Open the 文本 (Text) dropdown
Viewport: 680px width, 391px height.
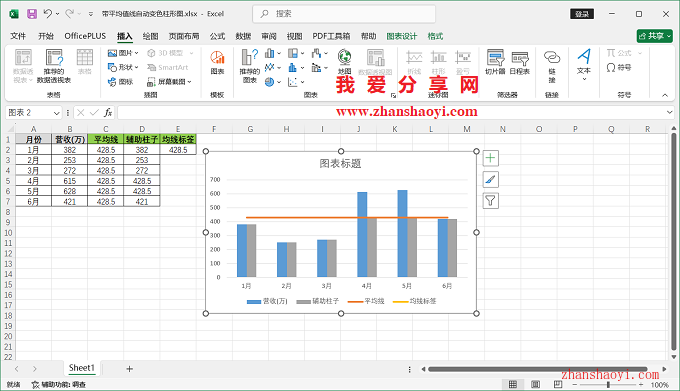(x=584, y=66)
